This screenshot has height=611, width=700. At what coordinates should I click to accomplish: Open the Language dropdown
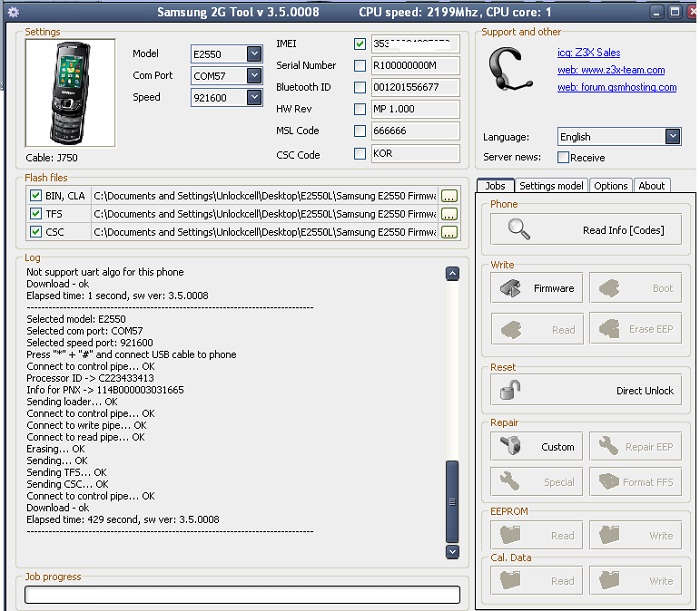[673, 136]
